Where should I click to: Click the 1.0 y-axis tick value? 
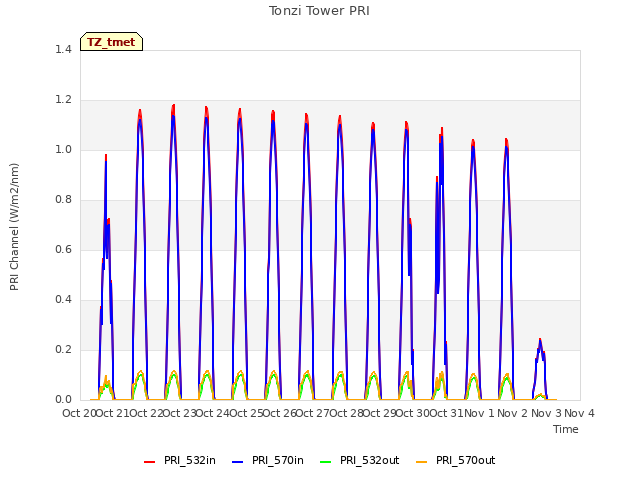(63, 149)
